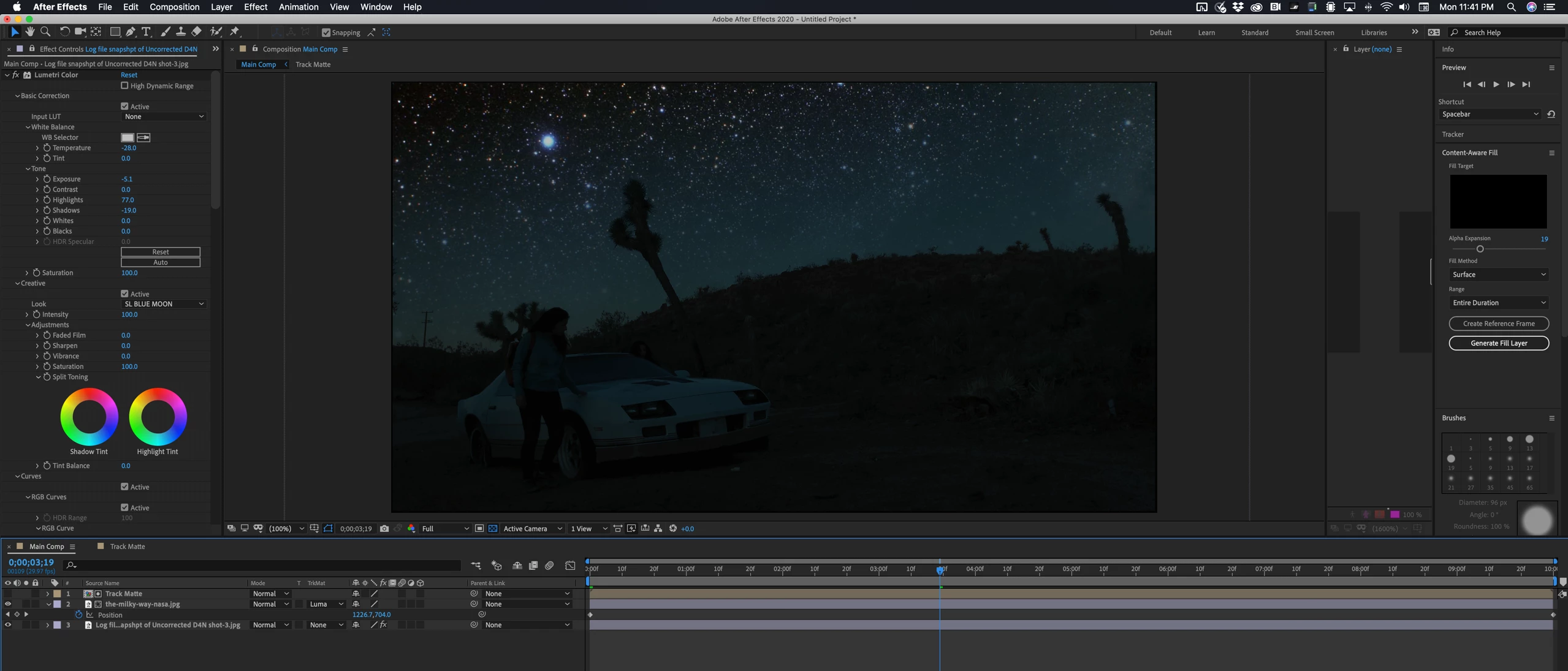Select the Pen tool
Image resolution: width=1568 pixels, height=671 pixels.
tap(131, 32)
